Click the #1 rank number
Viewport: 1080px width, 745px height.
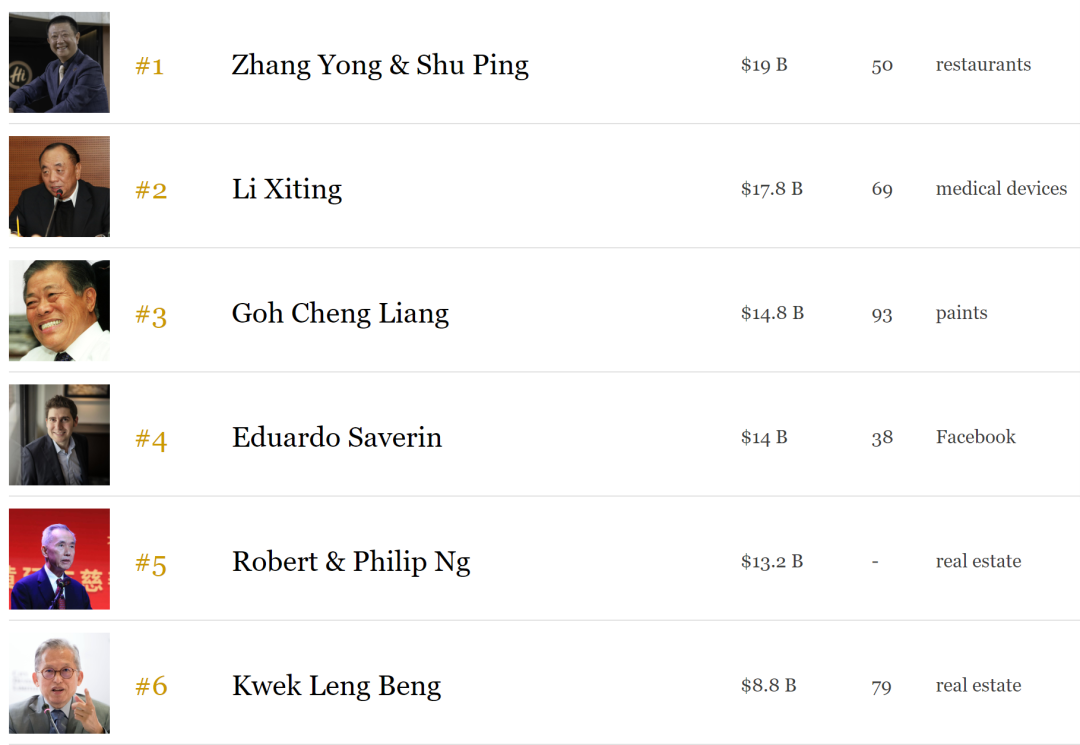pyautogui.click(x=150, y=66)
